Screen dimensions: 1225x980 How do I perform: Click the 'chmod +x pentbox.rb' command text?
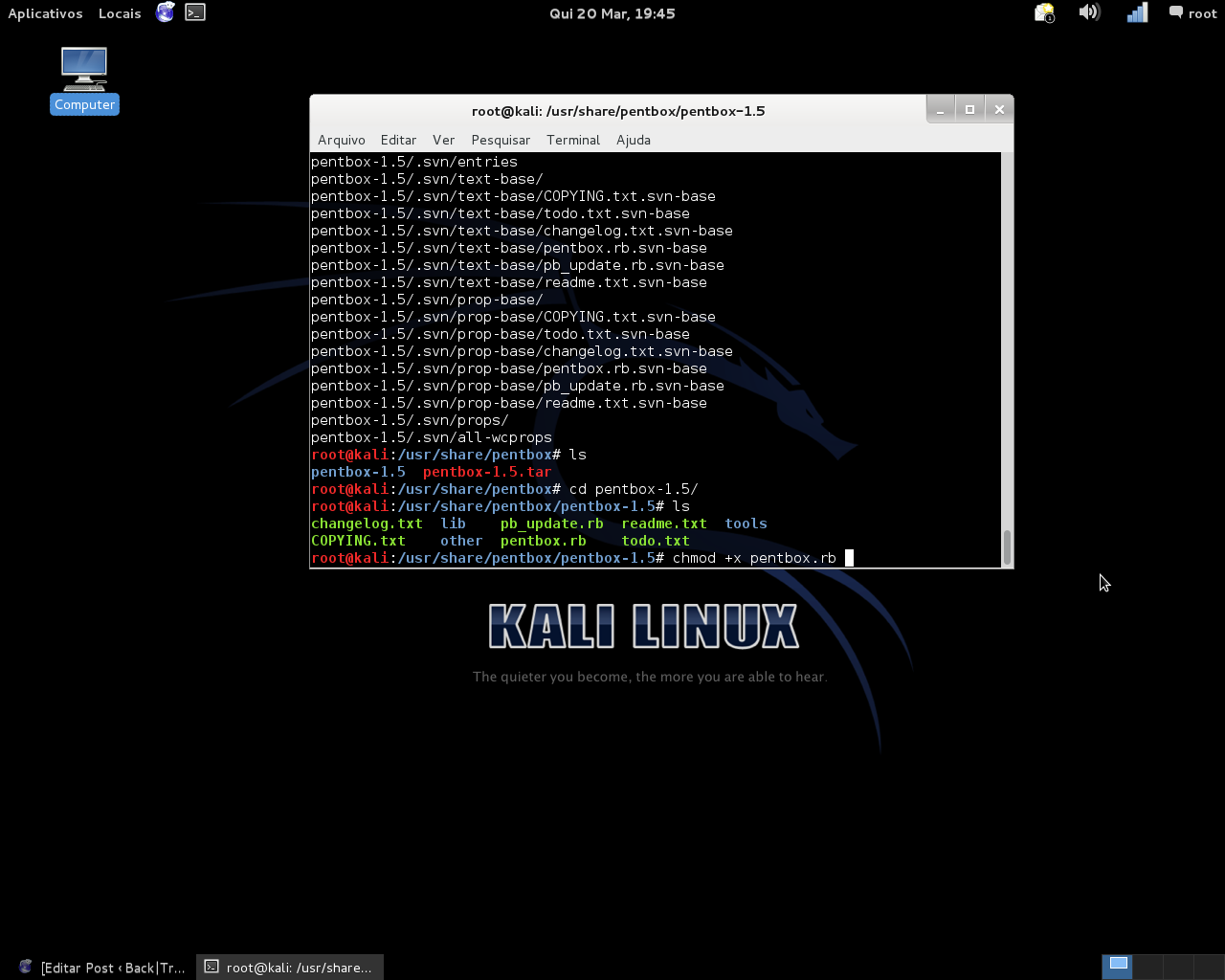click(x=754, y=558)
